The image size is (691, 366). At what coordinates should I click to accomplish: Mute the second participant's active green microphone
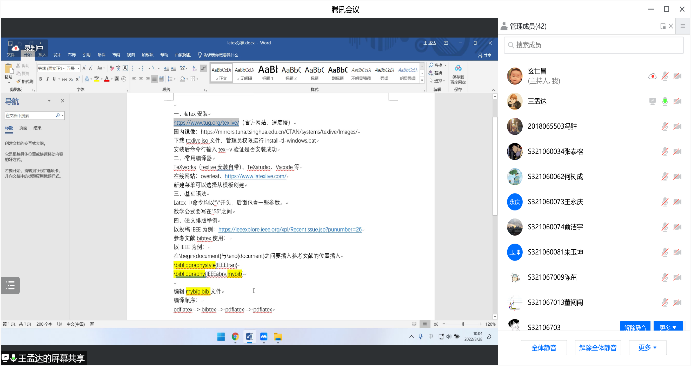point(665,101)
